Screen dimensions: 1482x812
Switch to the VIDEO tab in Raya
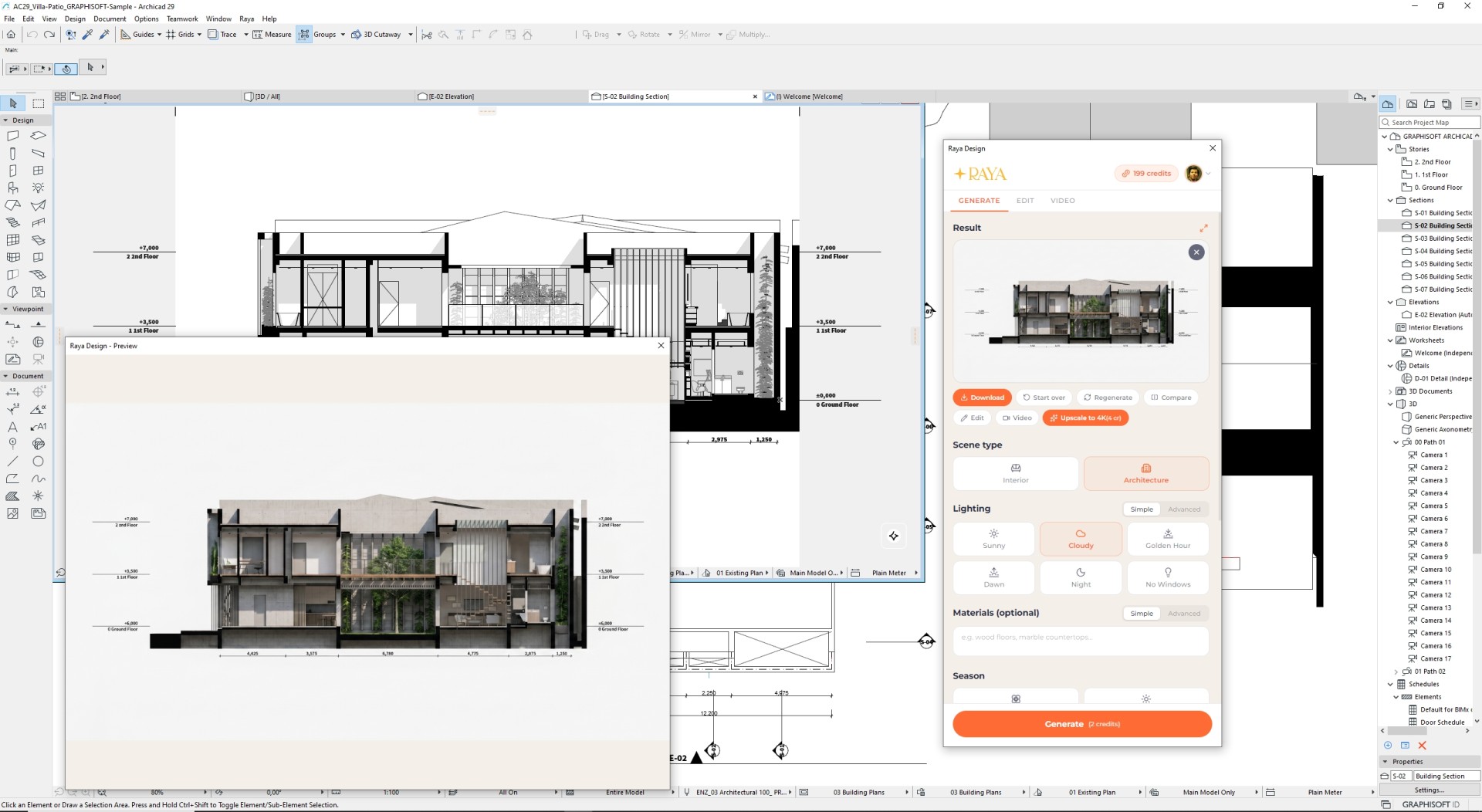(x=1063, y=201)
